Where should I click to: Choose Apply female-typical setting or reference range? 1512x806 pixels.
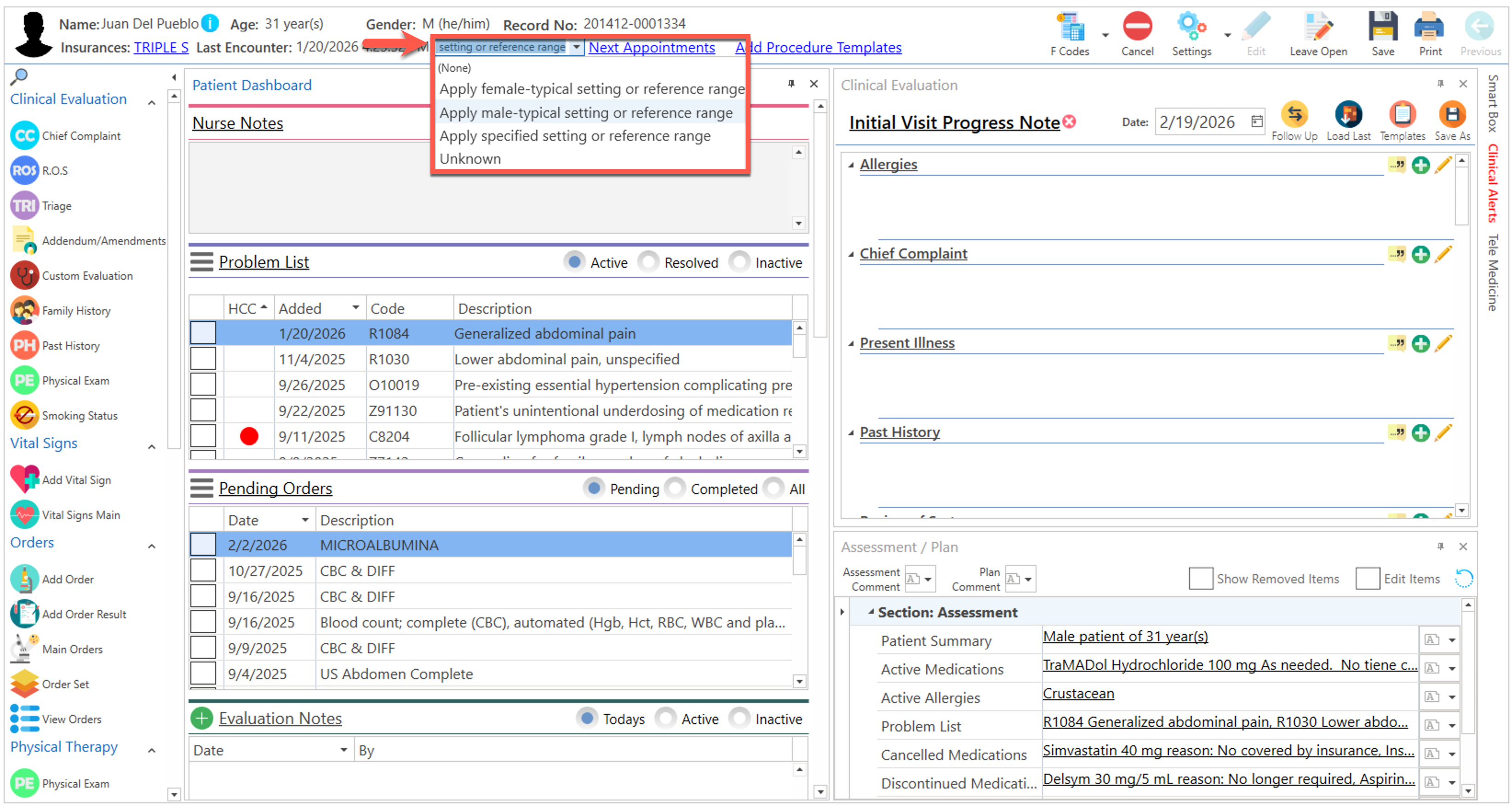tap(591, 89)
